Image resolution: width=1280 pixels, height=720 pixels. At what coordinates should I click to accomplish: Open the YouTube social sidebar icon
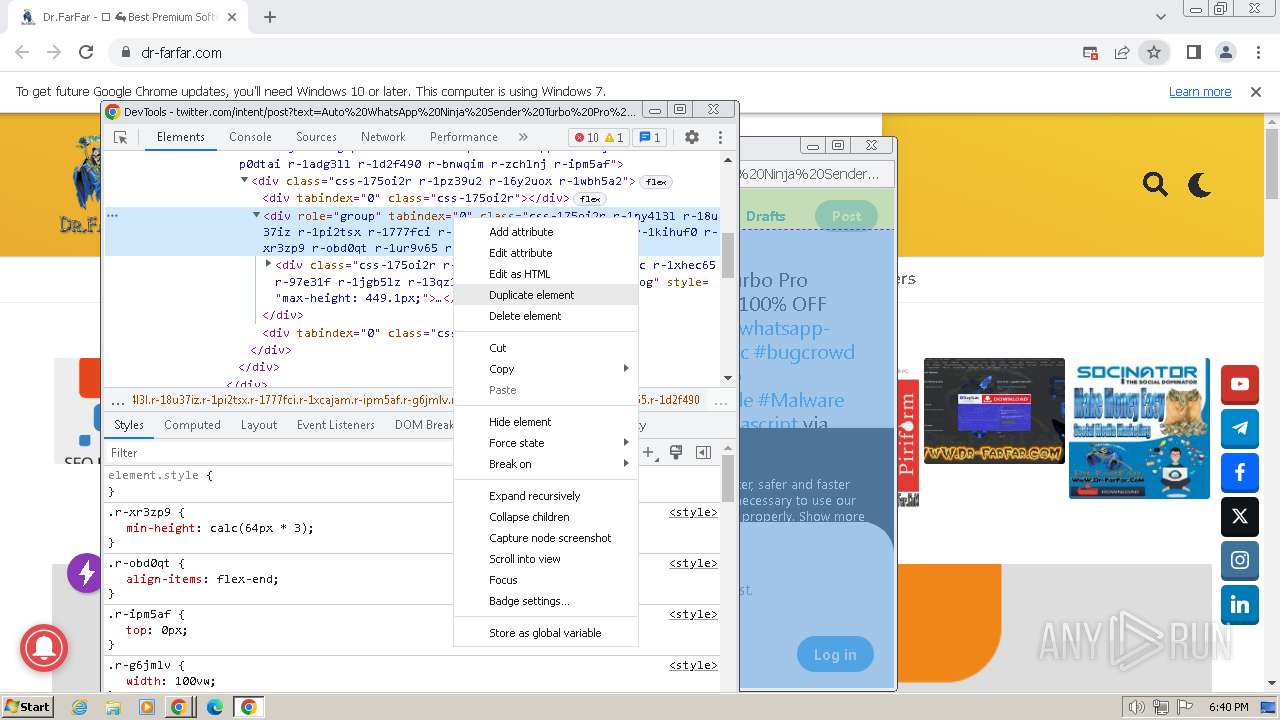click(1240, 384)
